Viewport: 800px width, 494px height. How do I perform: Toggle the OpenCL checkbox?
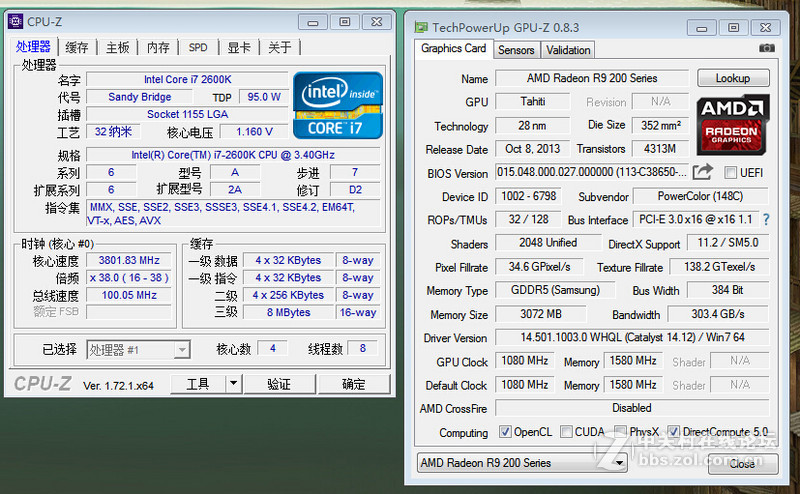[505, 432]
